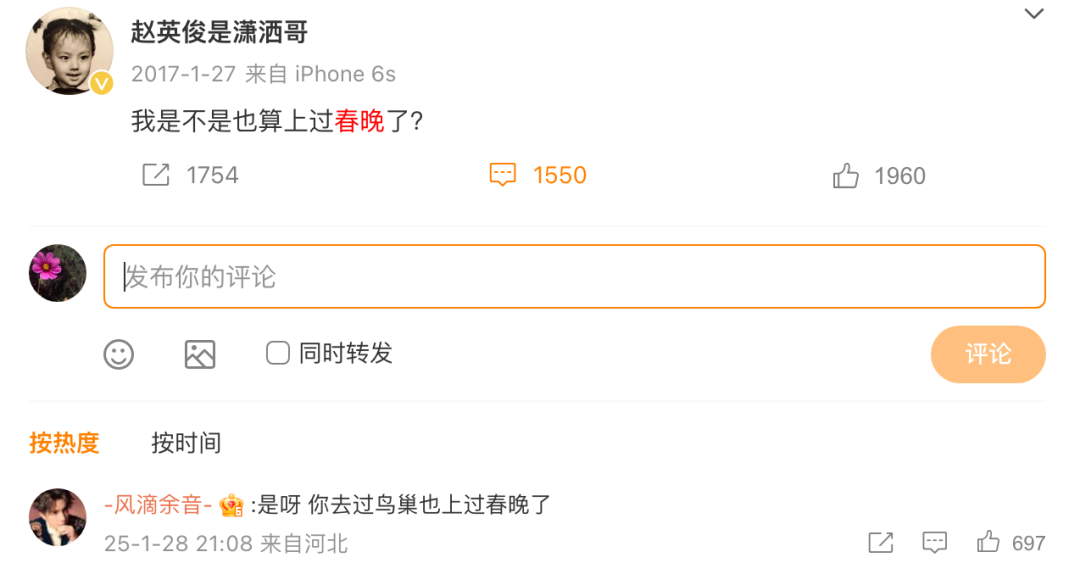
Task: Like the comment with 697 likes
Action: (x=989, y=543)
